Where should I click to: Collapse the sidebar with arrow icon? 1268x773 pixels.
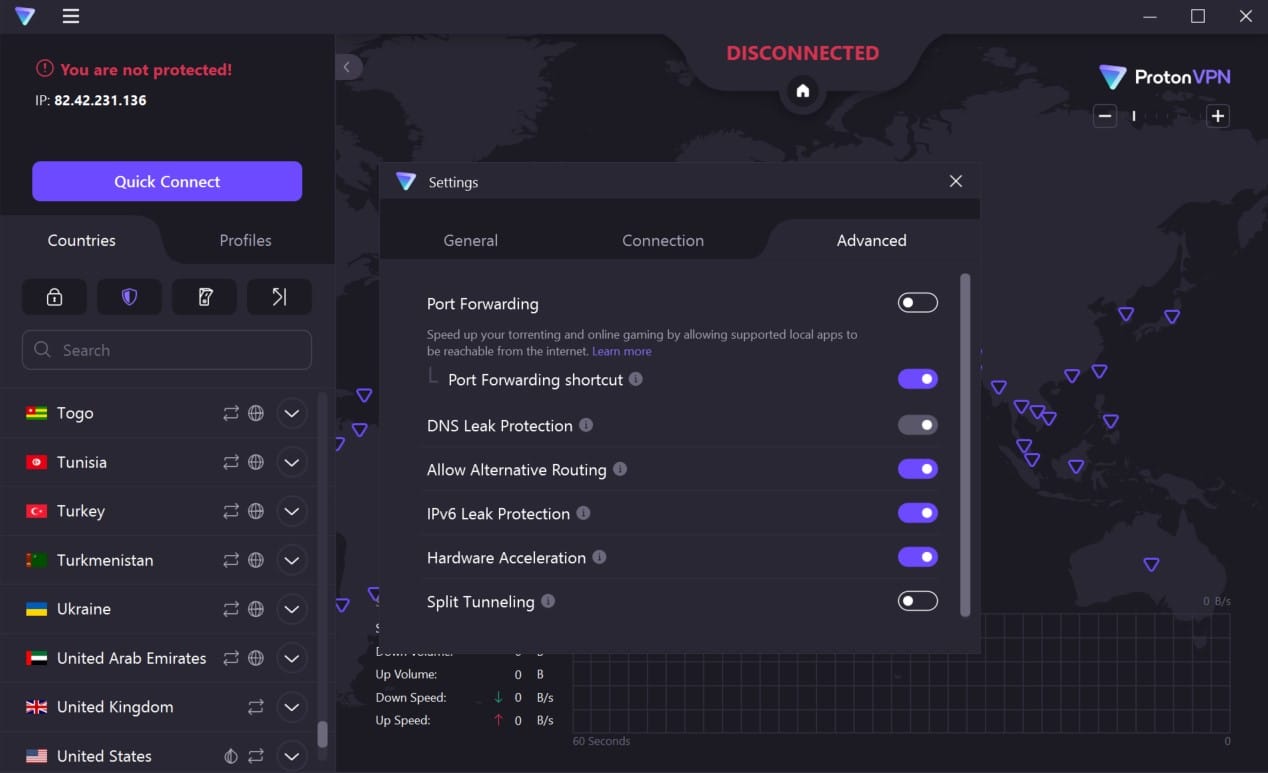(x=346, y=67)
